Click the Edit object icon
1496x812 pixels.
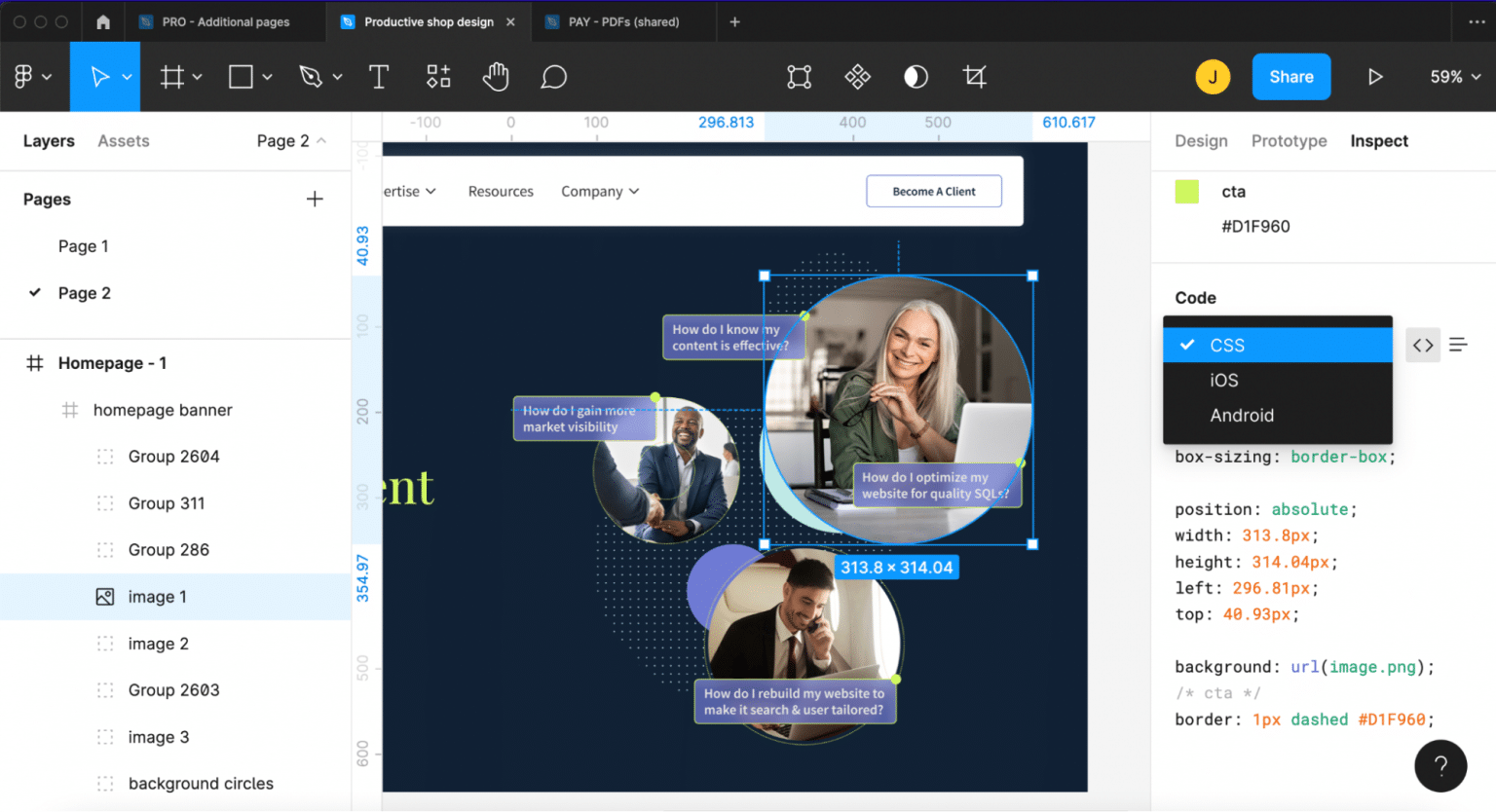point(799,77)
